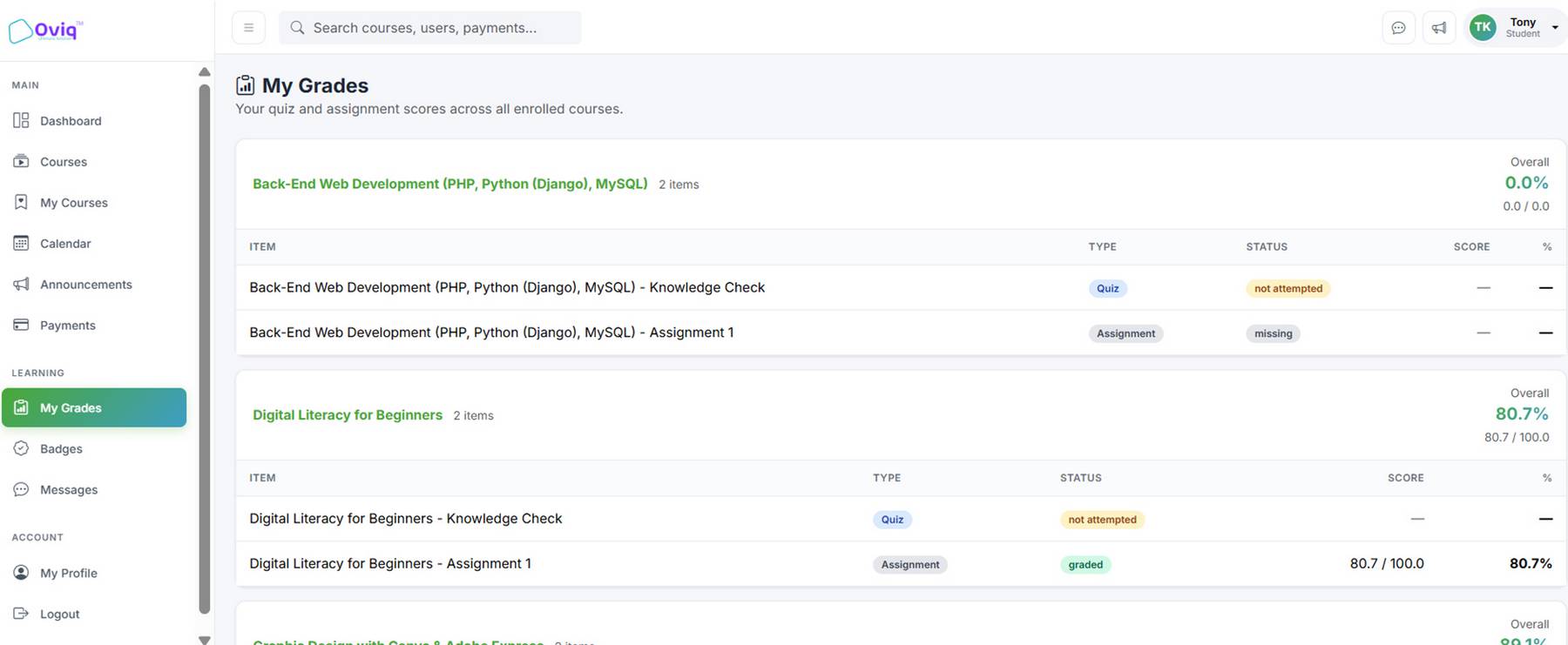Click the 80.7% overall grade of Digital Literacy
This screenshot has height=645, width=1568.
point(1522,414)
